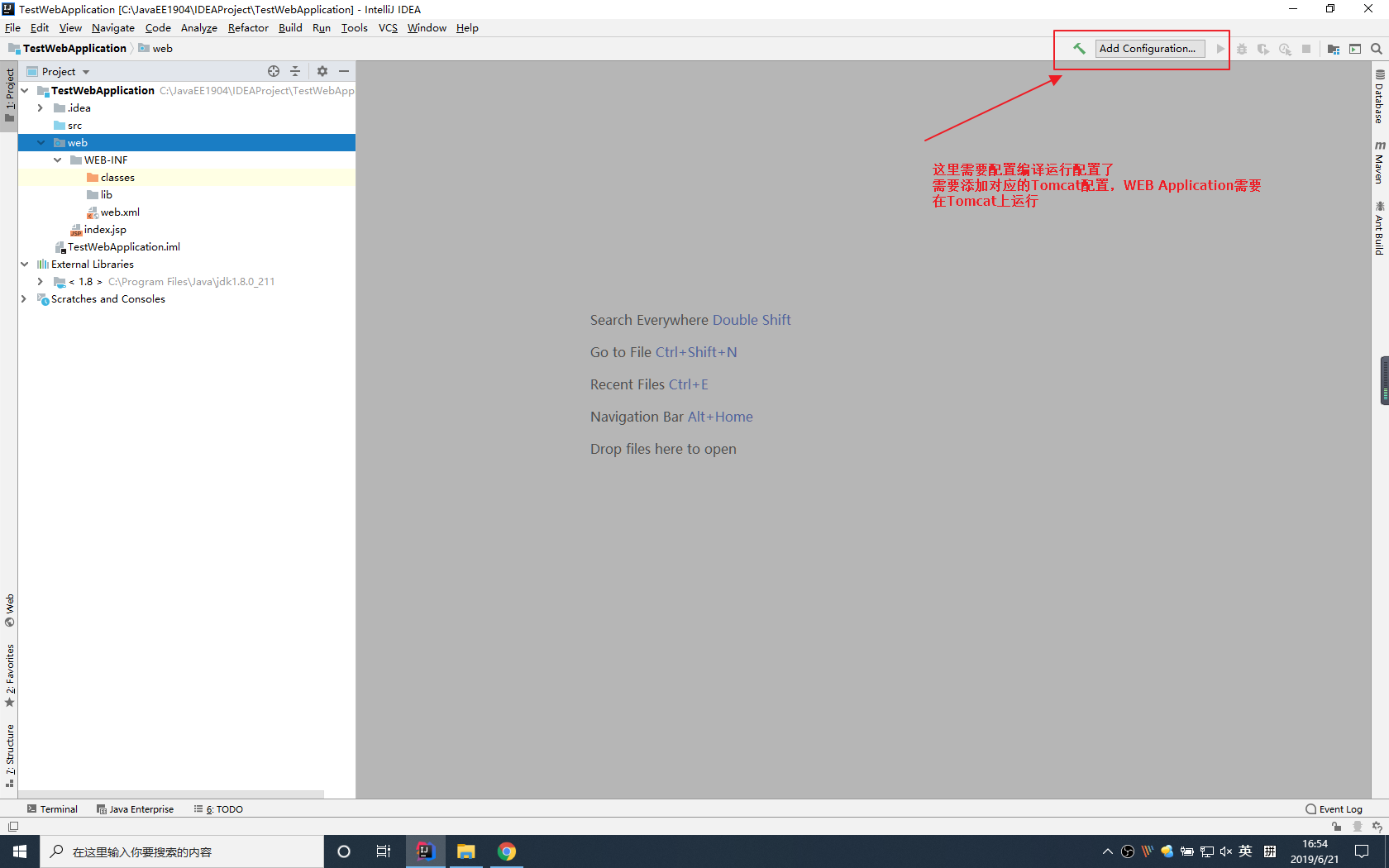Hide the Project panel with minus icon
The width and height of the screenshot is (1389, 868).
pos(344,71)
